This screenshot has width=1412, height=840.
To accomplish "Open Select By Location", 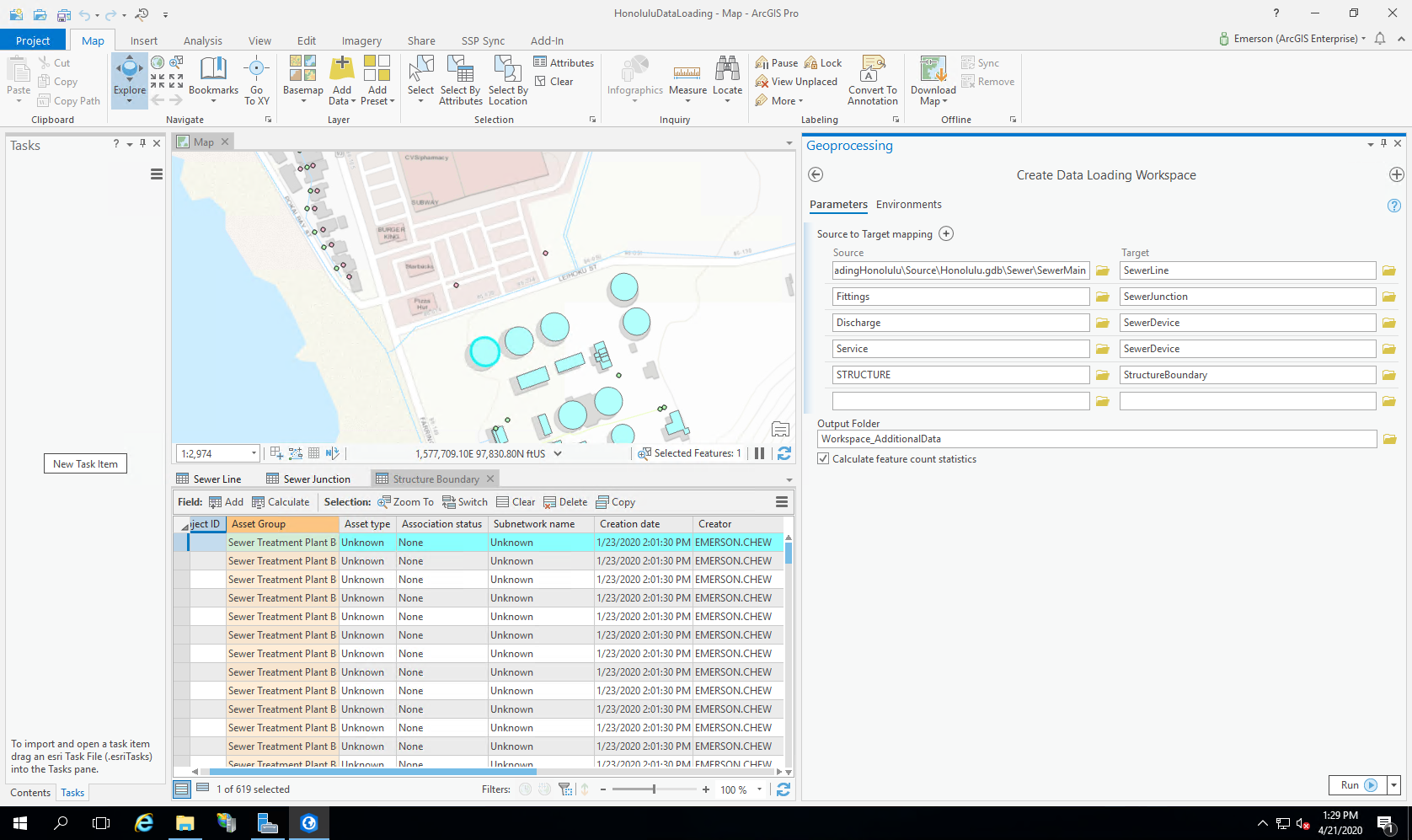I will [x=508, y=80].
